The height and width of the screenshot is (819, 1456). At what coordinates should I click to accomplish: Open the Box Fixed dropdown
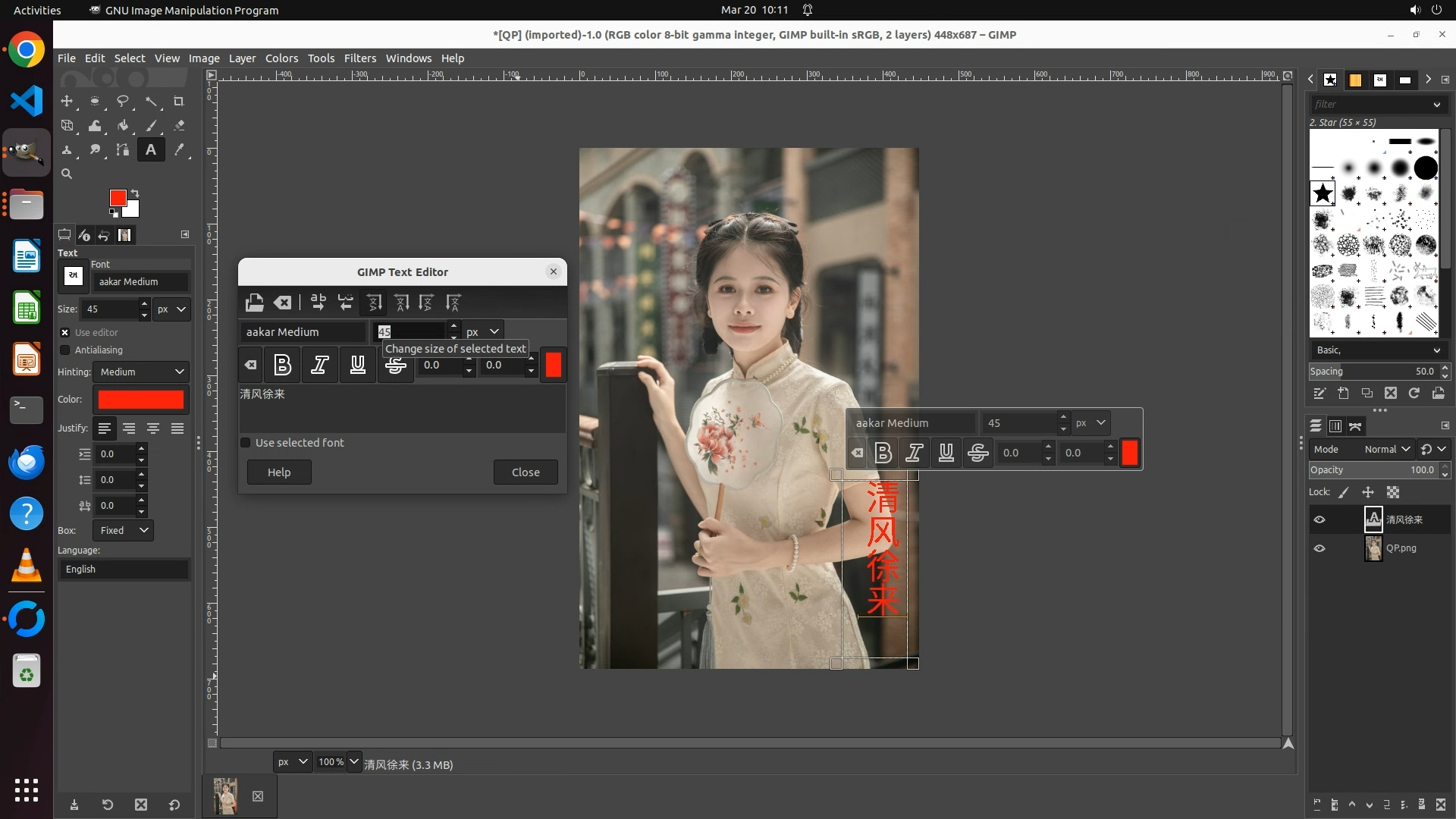point(123,531)
